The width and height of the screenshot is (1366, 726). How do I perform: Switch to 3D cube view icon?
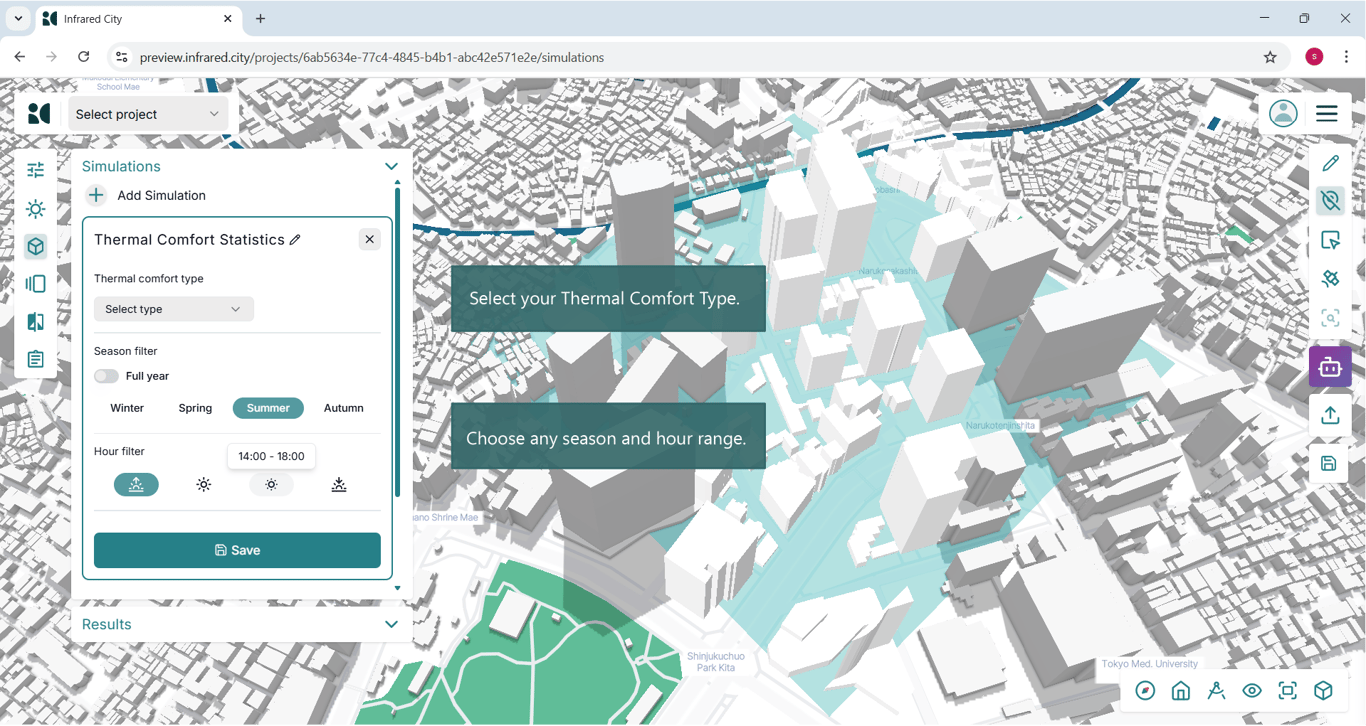coord(1323,691)
